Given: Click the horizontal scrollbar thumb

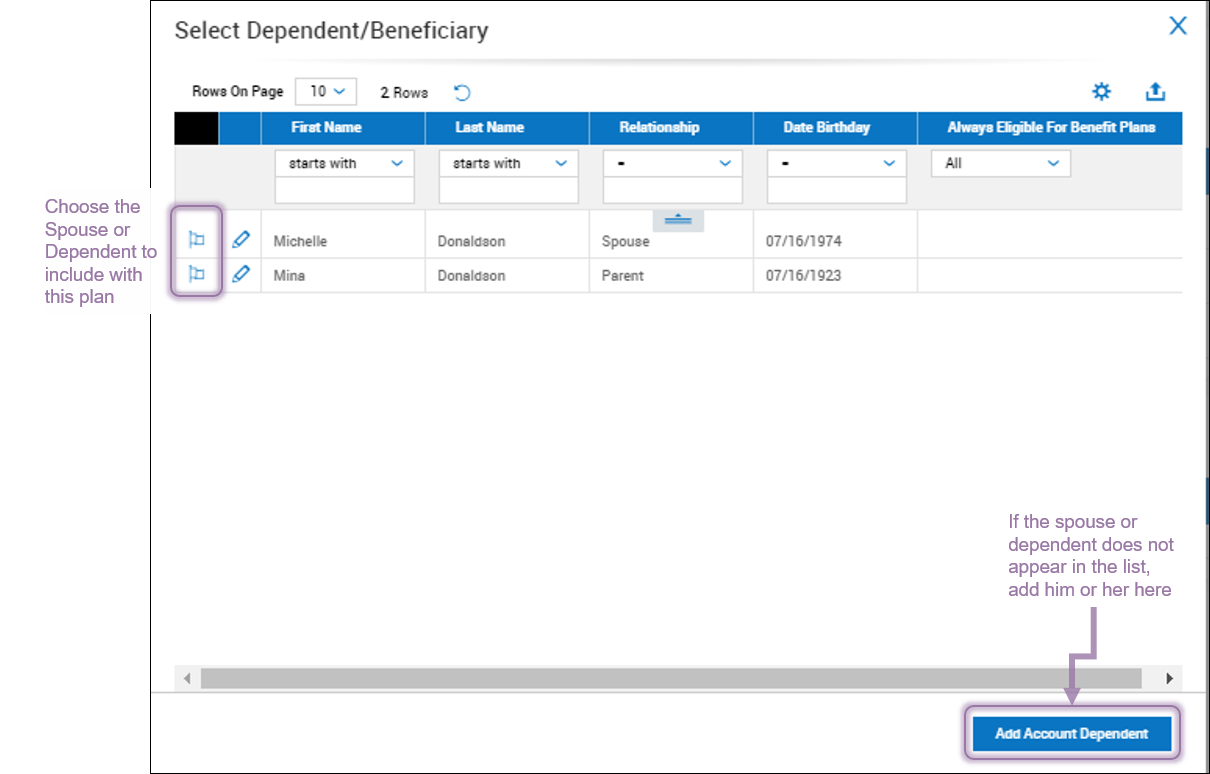Looking at the screenshot, I should point(670,678).
